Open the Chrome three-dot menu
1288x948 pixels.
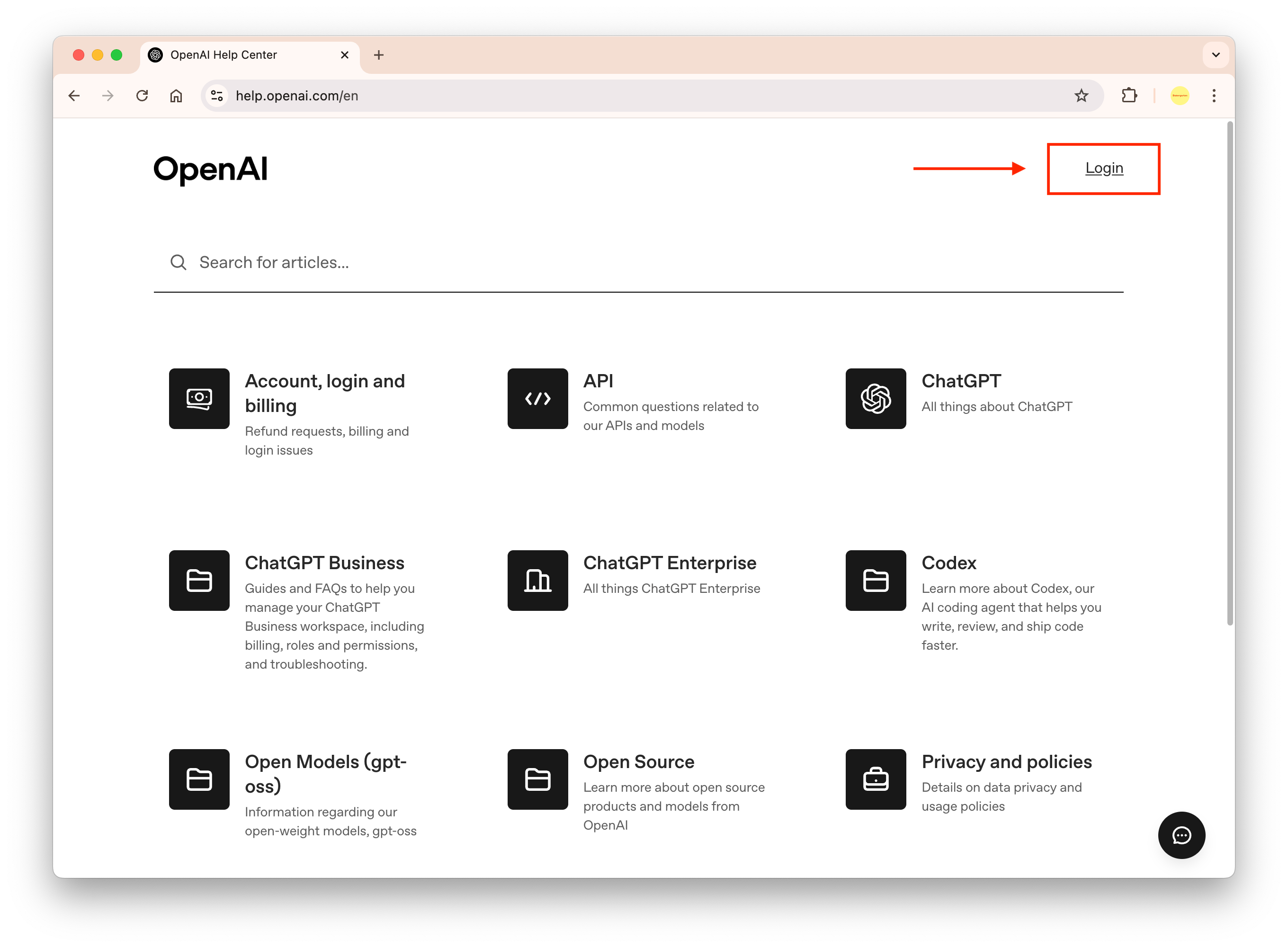[1213, 96]
